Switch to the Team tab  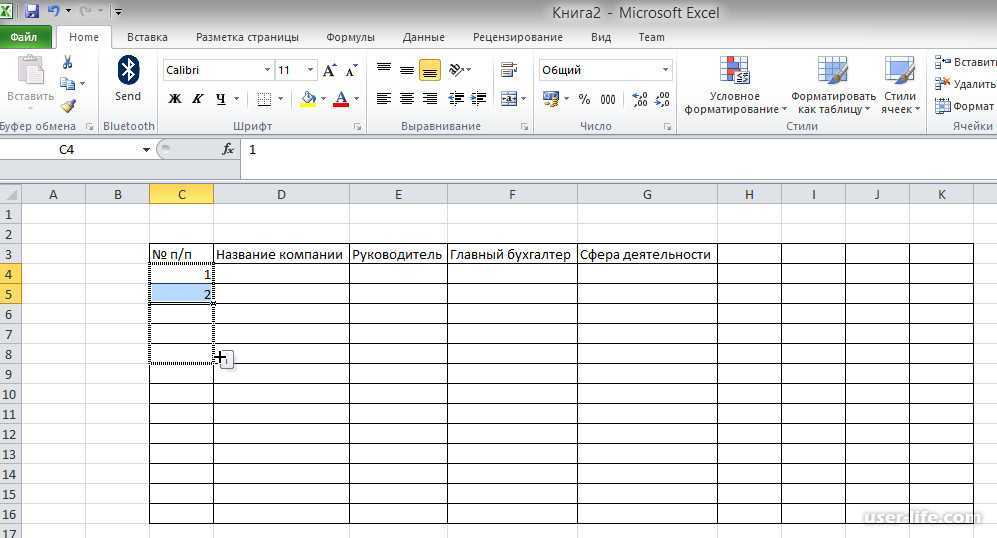pyautogui.click(x=651, y=37)
